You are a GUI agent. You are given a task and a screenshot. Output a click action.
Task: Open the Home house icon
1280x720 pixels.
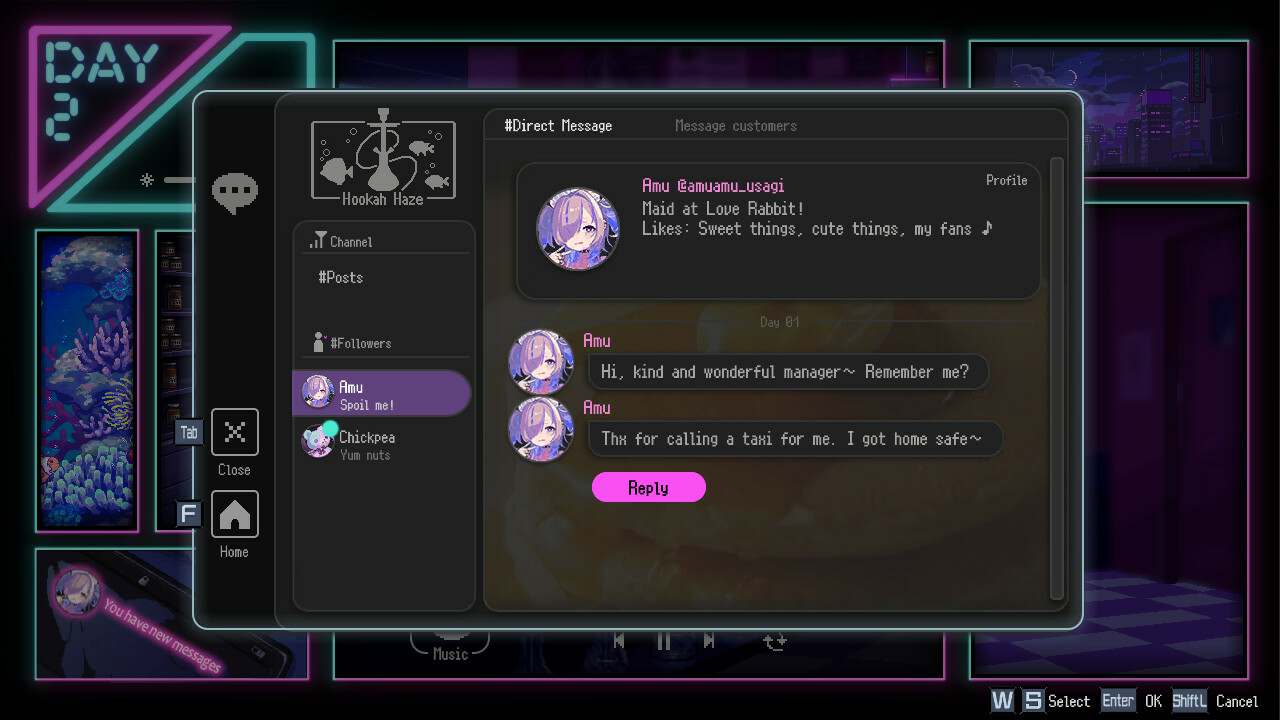click(235, 515)
